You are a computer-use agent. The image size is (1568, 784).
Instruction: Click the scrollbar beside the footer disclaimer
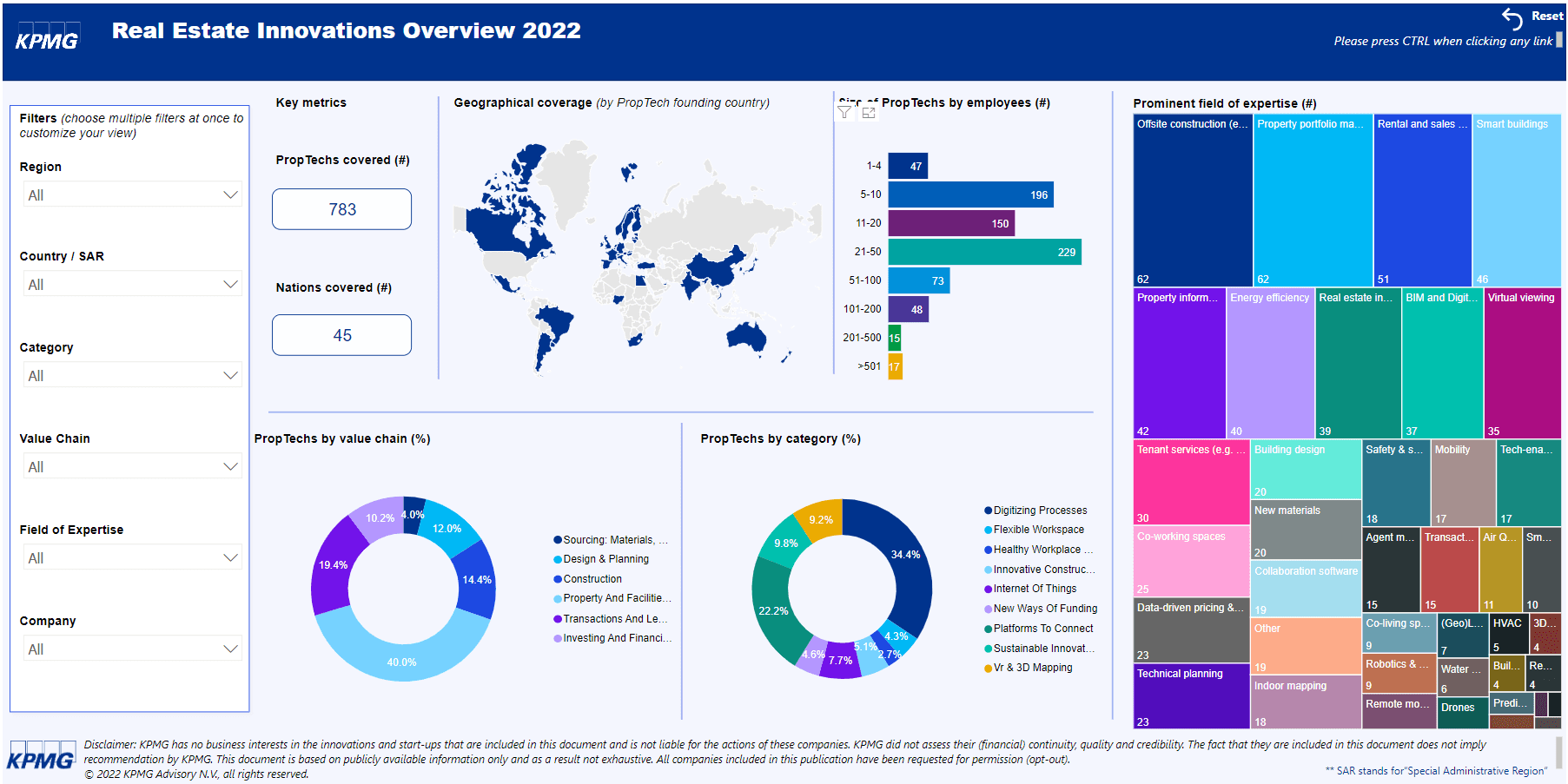(1559, 752)
